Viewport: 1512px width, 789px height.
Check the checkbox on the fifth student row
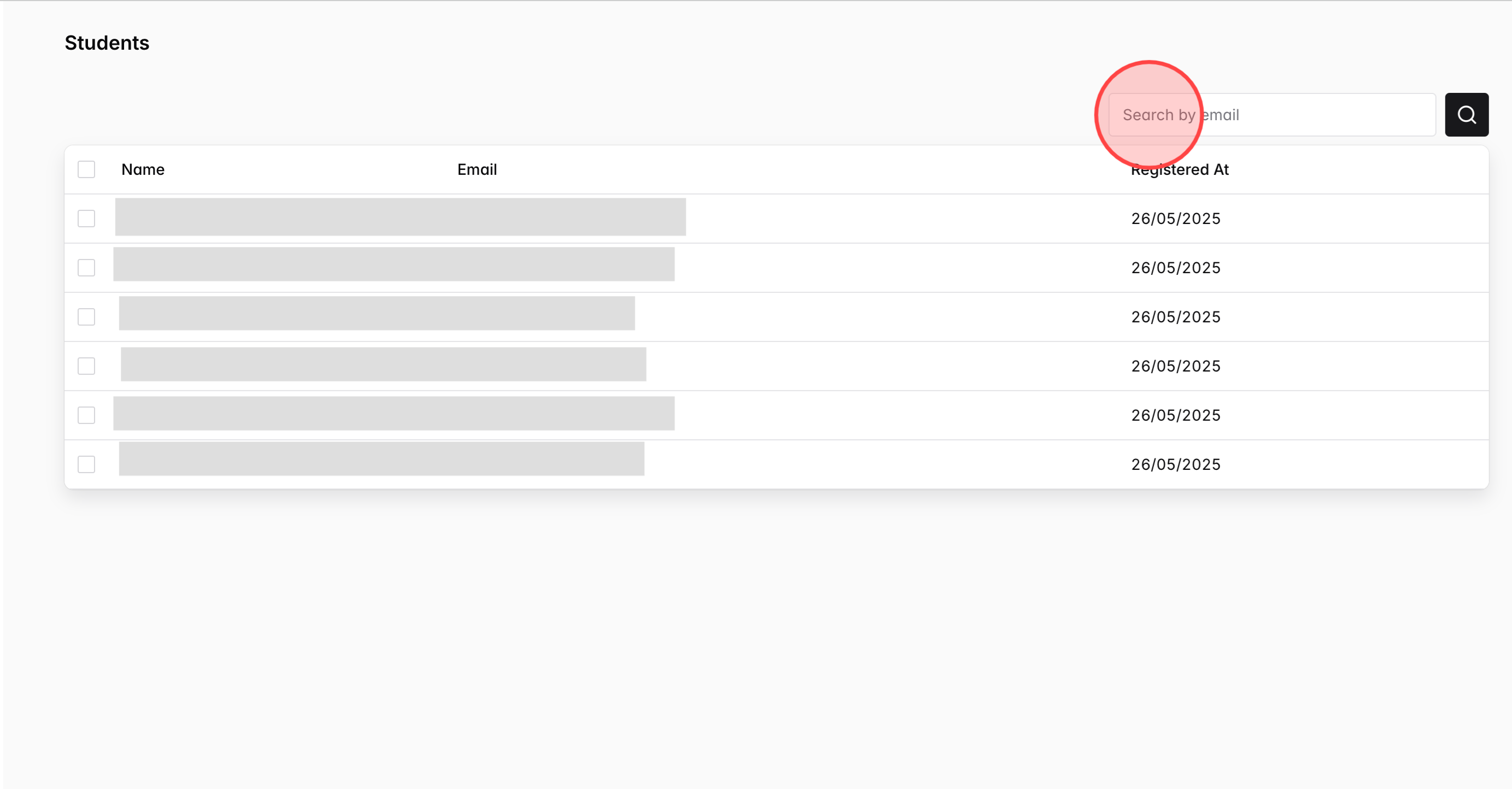pos(86,415)
